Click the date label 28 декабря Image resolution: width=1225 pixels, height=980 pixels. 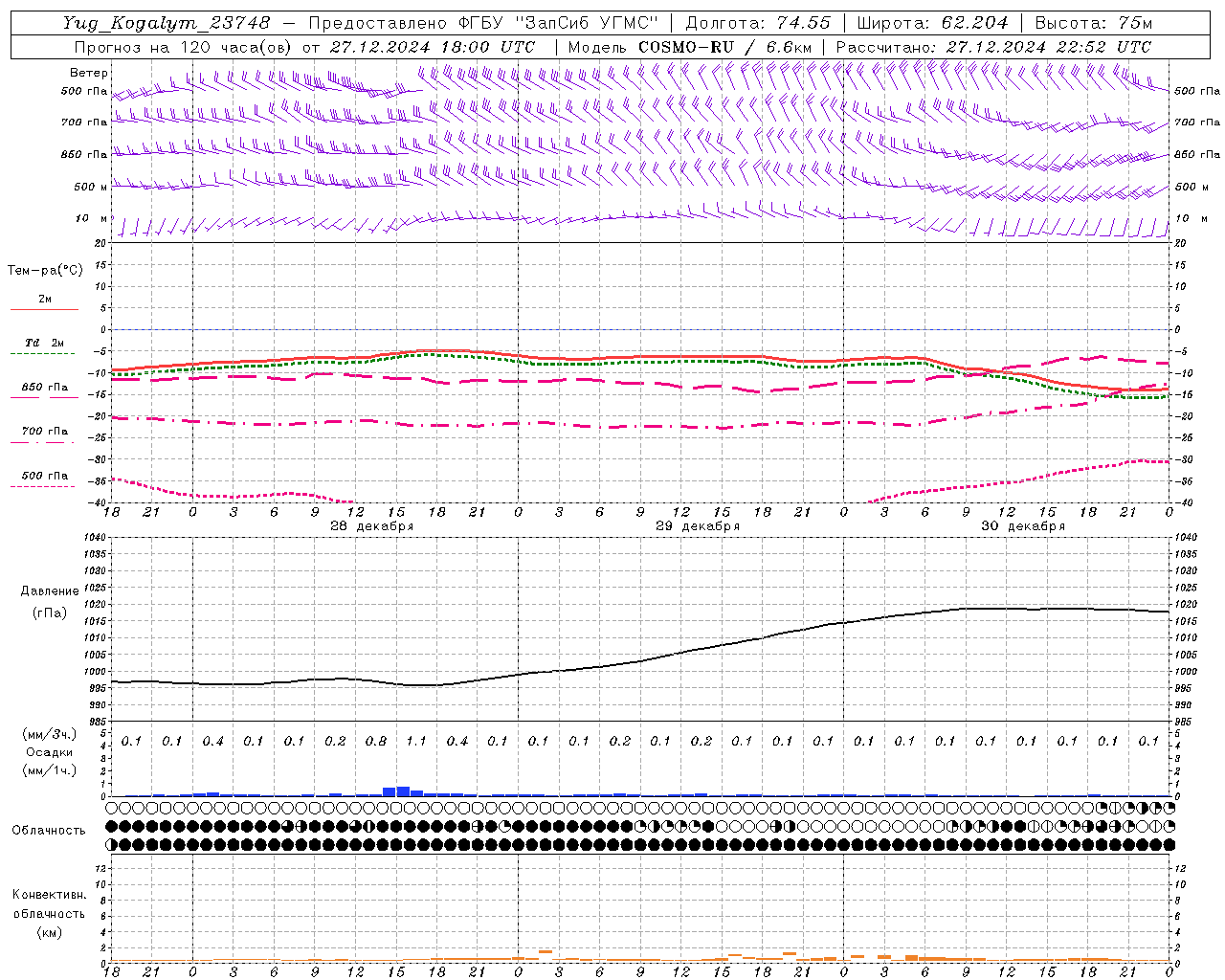372,526
